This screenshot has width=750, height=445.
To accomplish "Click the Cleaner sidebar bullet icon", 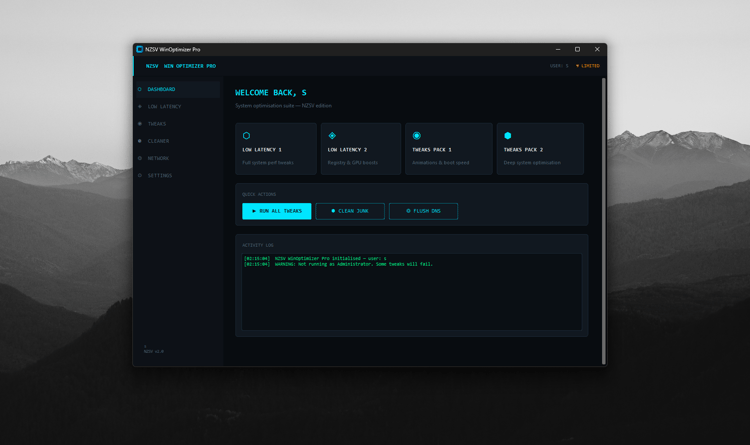I will coord(140,141).
